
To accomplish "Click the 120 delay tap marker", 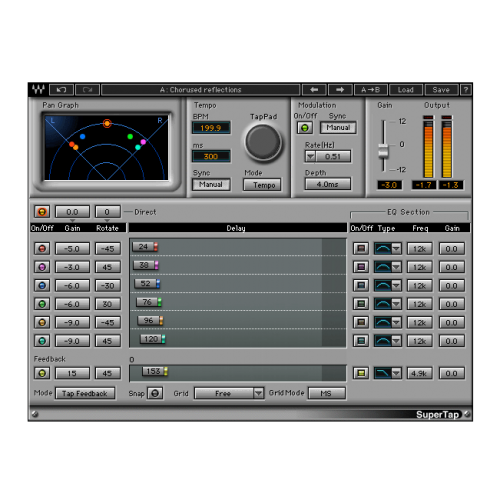I will (152, 339).
